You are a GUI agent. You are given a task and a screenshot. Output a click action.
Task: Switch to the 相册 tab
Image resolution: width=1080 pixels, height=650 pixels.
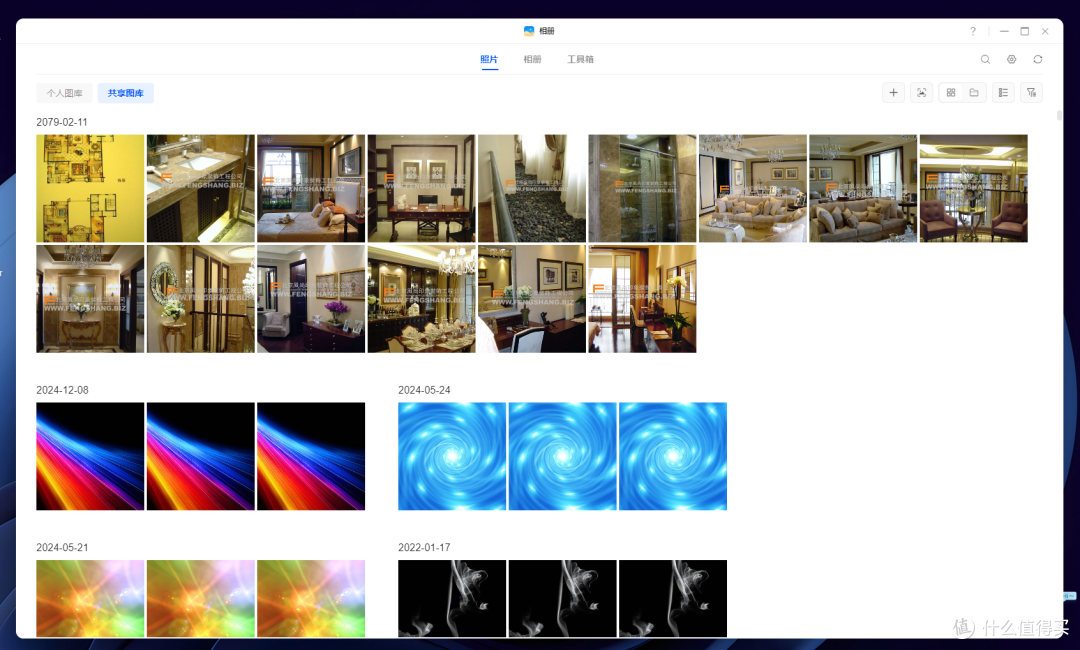pyautogui.click(x=532, y=59)
